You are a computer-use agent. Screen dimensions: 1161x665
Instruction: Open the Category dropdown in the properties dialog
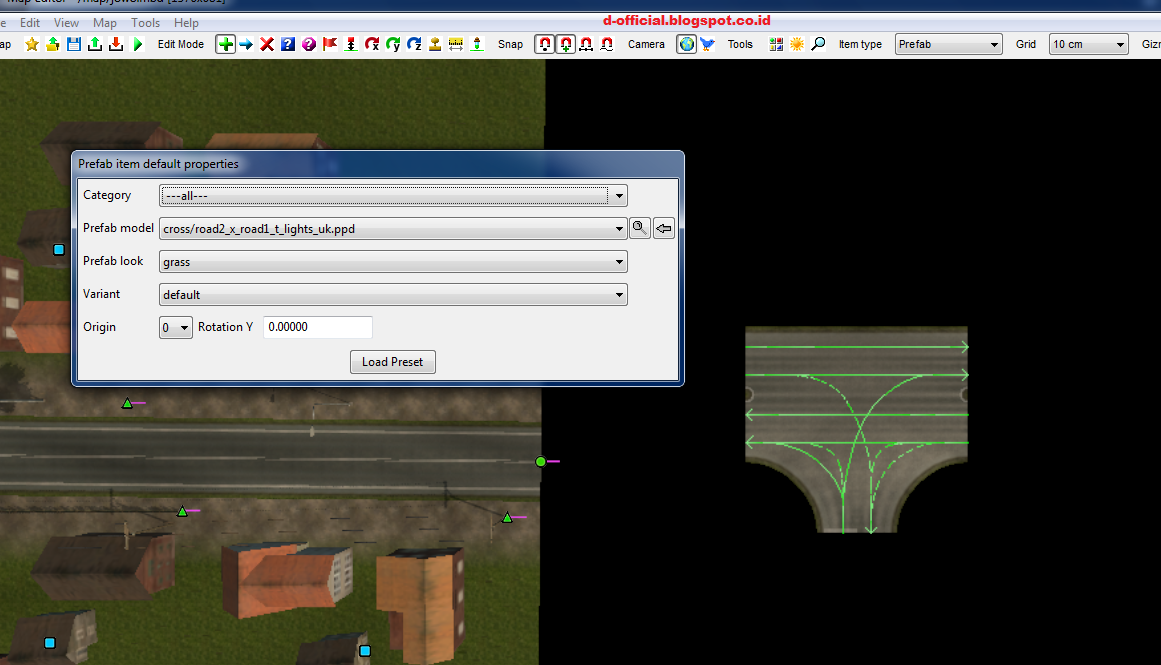(618, 195)
